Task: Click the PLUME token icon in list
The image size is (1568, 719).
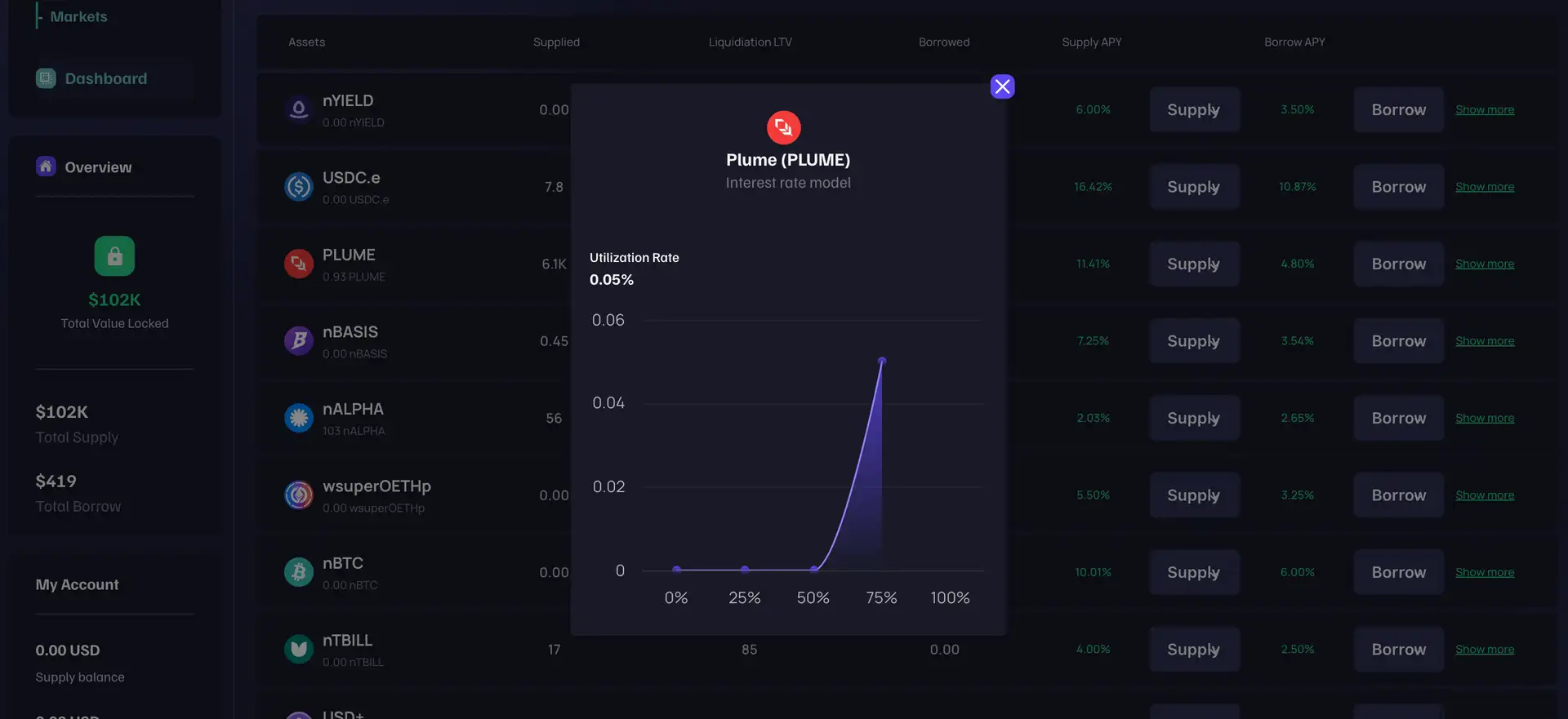Action: 299,264
